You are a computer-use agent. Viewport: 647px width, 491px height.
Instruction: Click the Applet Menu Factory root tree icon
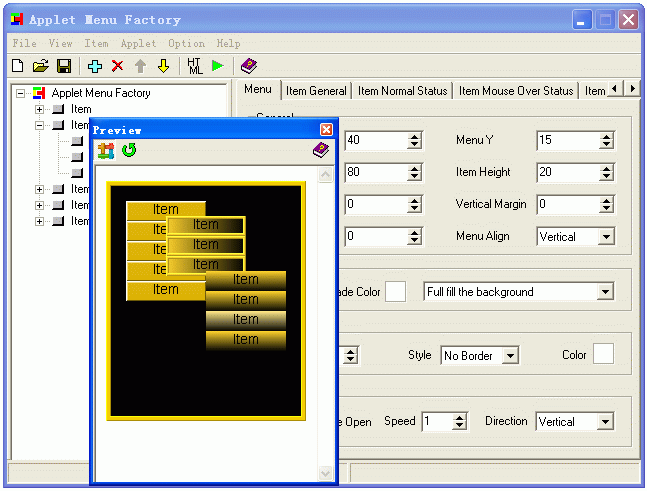(x=39, y=93)
